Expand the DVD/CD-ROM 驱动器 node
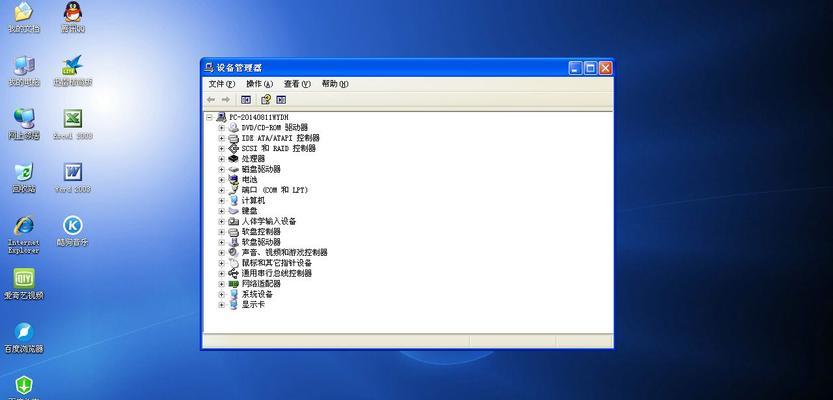 [222, 127]
